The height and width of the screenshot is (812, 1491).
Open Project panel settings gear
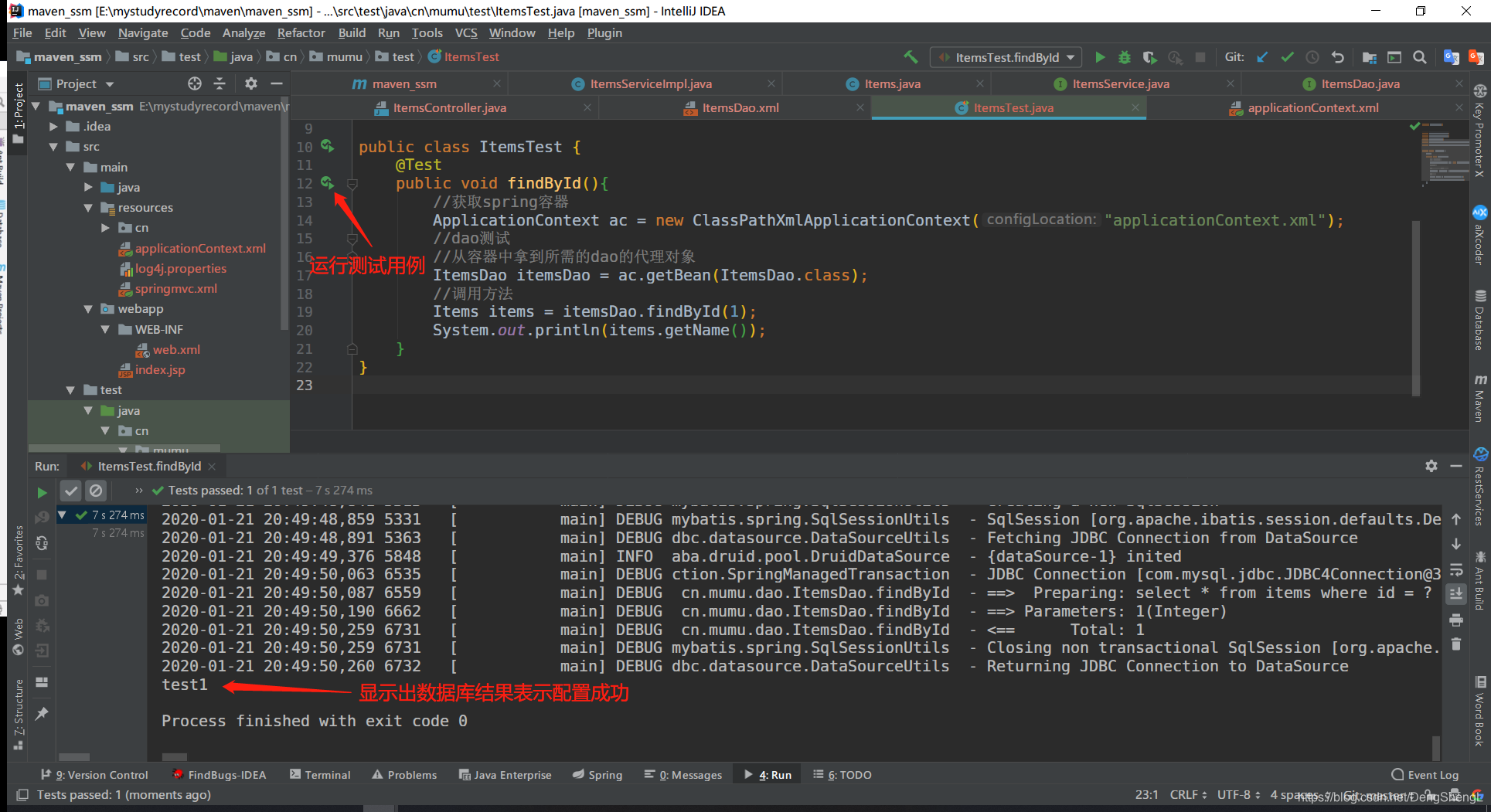[250, 83]
